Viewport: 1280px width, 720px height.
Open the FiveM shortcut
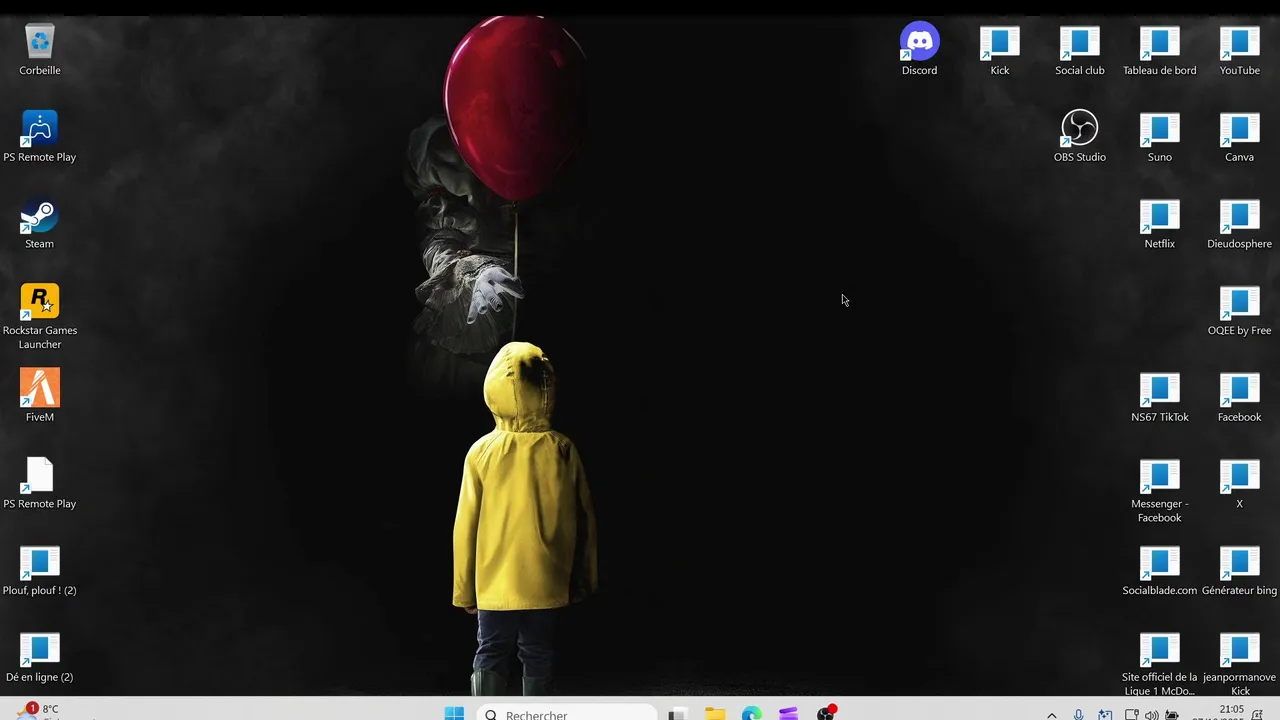click(x=40, y=396)
